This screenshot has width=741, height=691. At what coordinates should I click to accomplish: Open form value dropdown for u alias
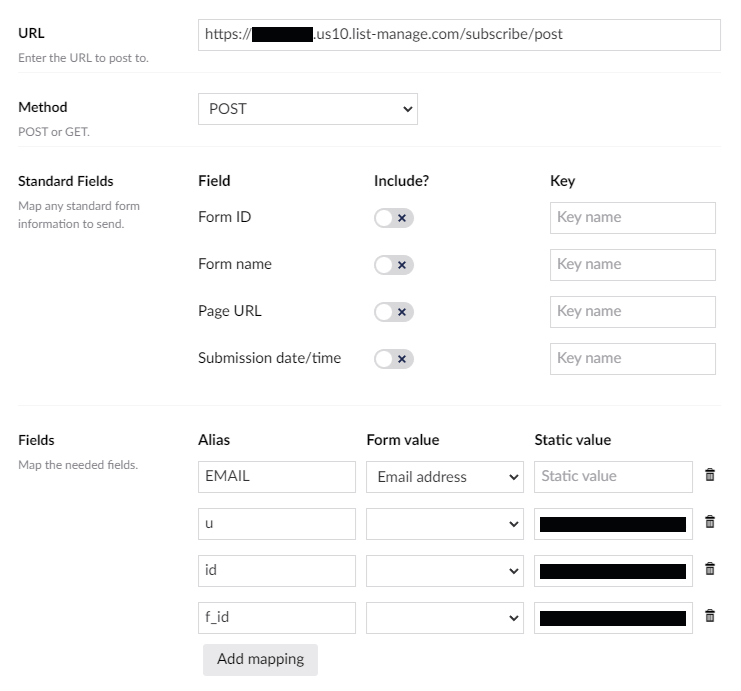click(445, 524)
